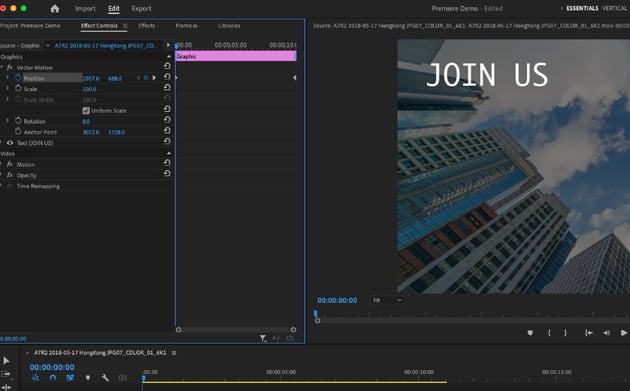
Task: Hide the Text (JOIN US) layer
Action: (x=10, y=143)
